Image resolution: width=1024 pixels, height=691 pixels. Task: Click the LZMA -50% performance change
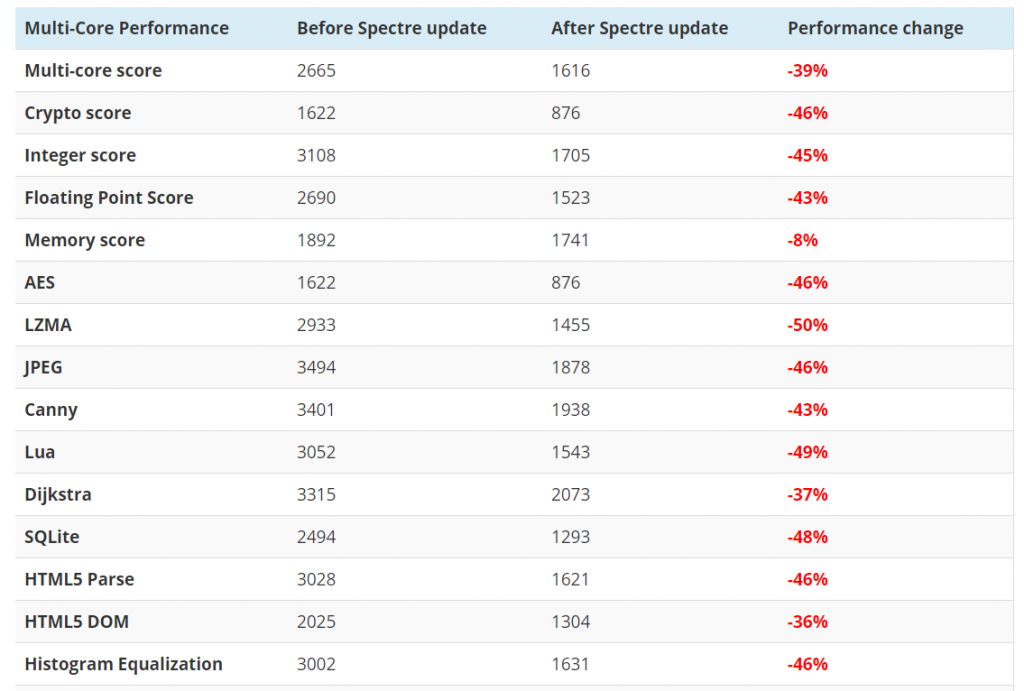(x=808, y=325)
